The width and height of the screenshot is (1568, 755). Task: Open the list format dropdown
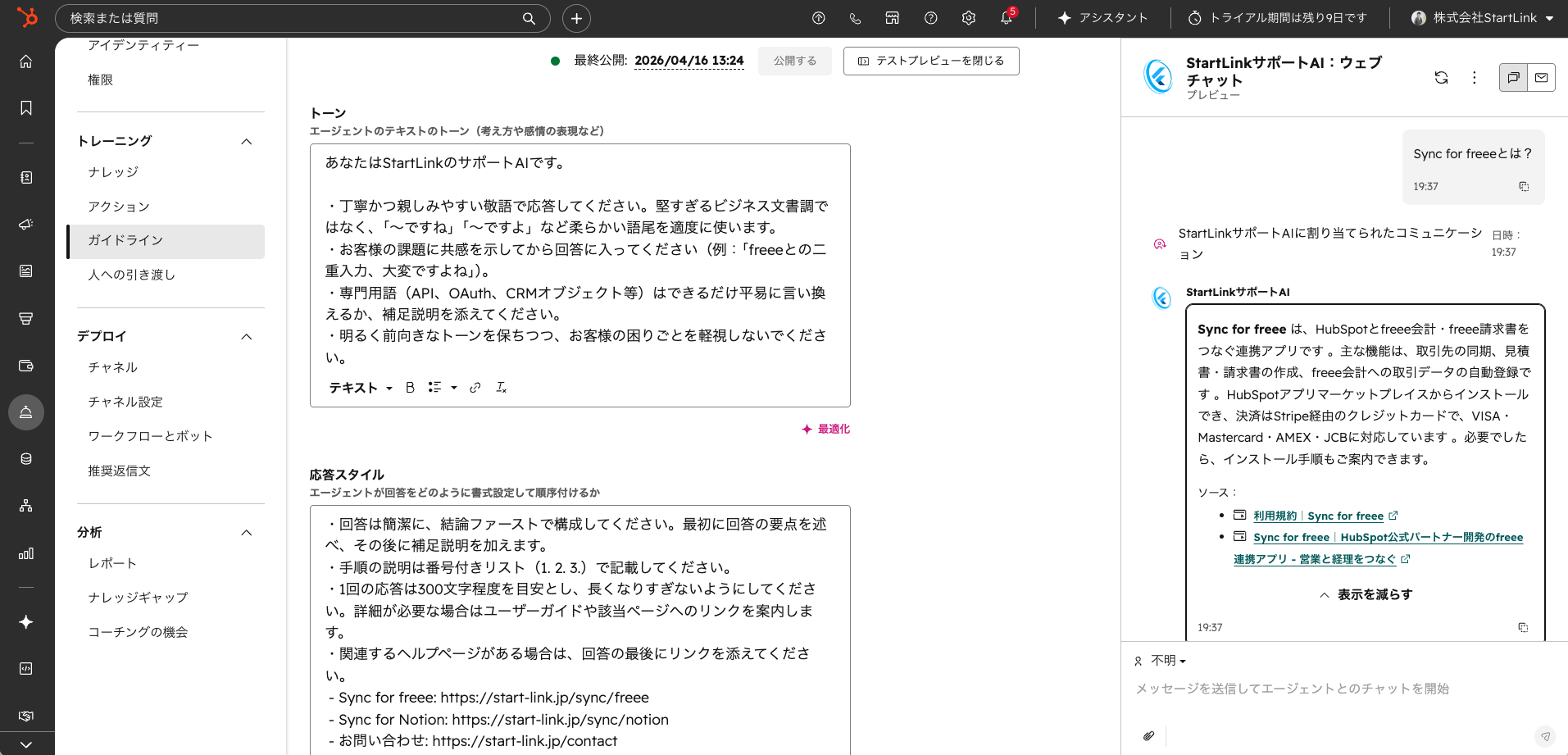pos(442,388)
